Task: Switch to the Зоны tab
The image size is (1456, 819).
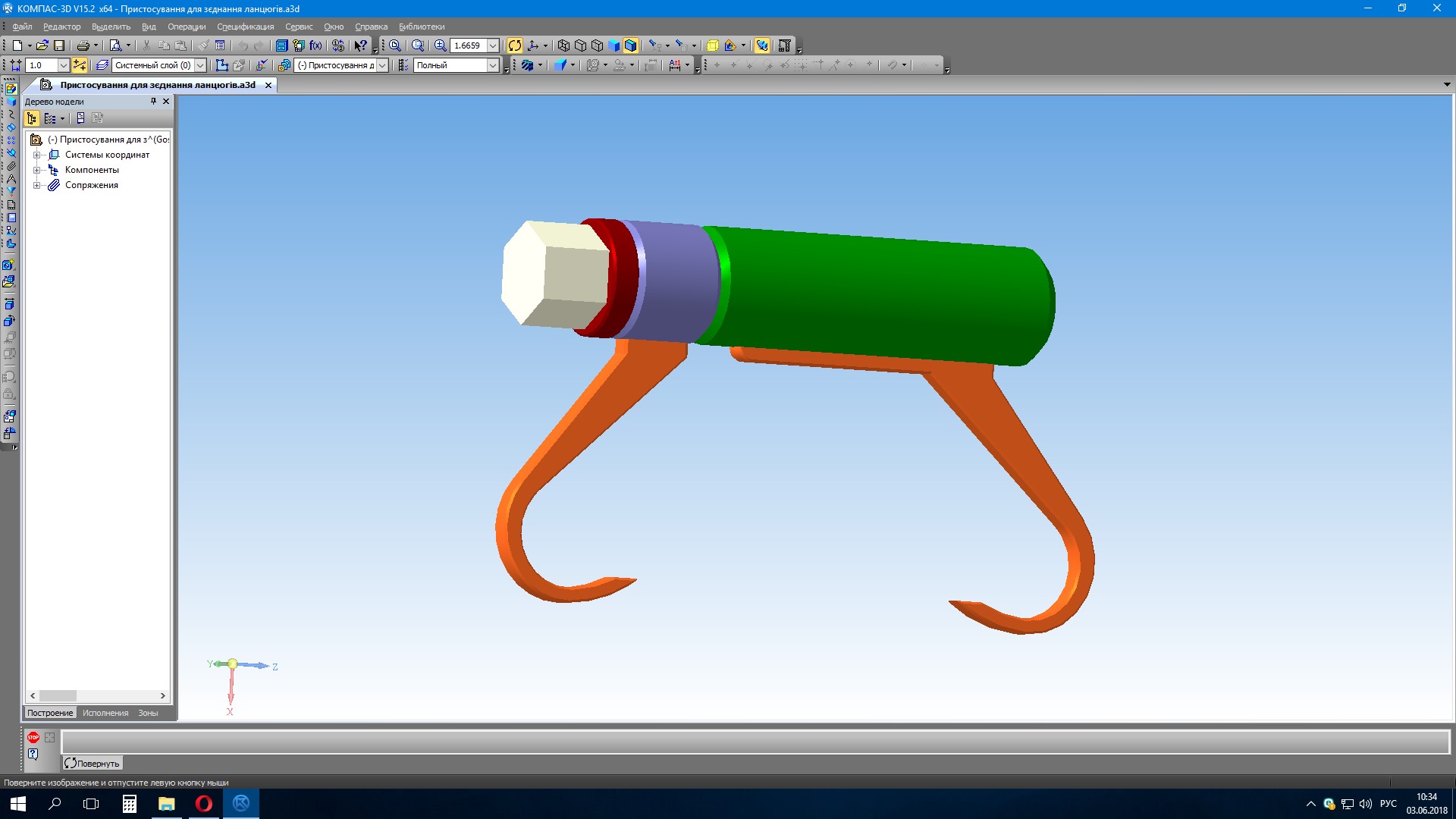Action: coord(148,713)
